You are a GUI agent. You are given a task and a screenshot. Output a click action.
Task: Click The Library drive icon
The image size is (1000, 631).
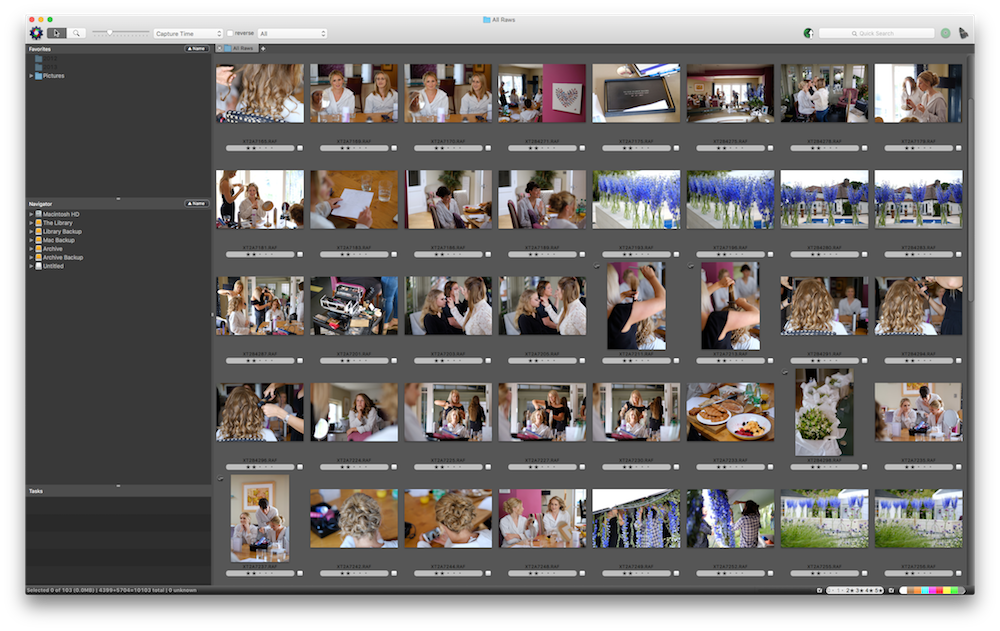pos(38,223)
